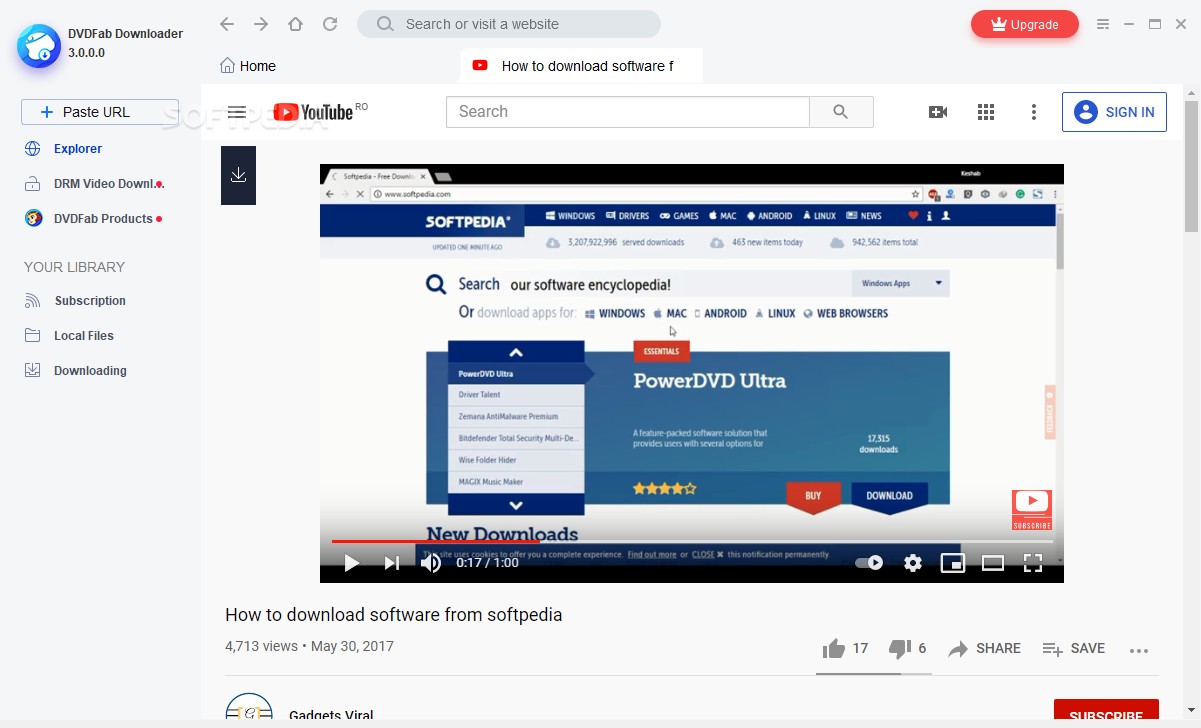The image size is (1201, 728).
Task: Switch to miniplayer mode
Action: pyautogui.click(x=953, y=563)
